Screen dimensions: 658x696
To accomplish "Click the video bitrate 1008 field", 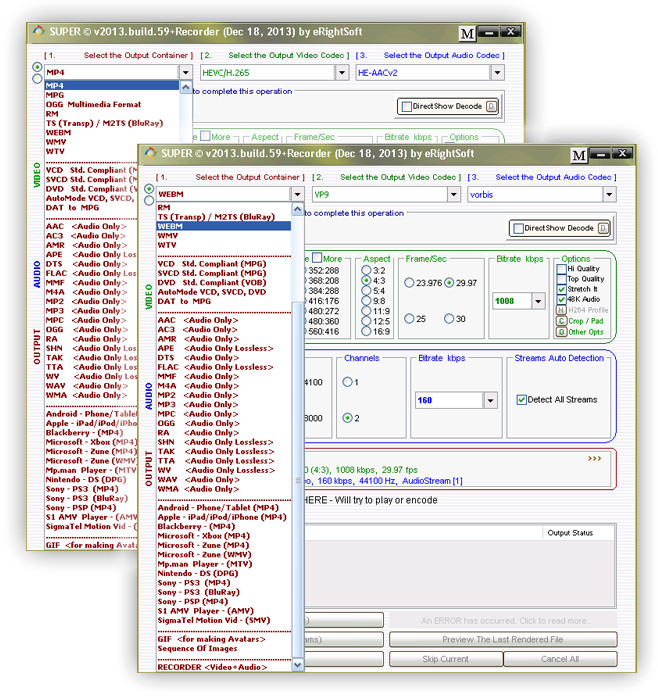I will [511, 301].
